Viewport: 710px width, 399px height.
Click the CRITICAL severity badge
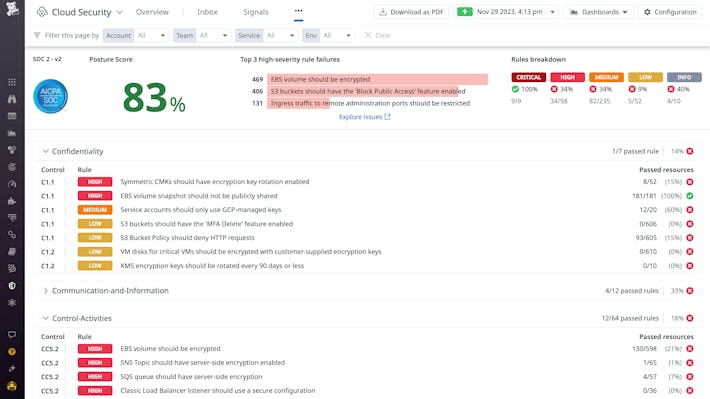pyautogui.click(x=528, y=77)
